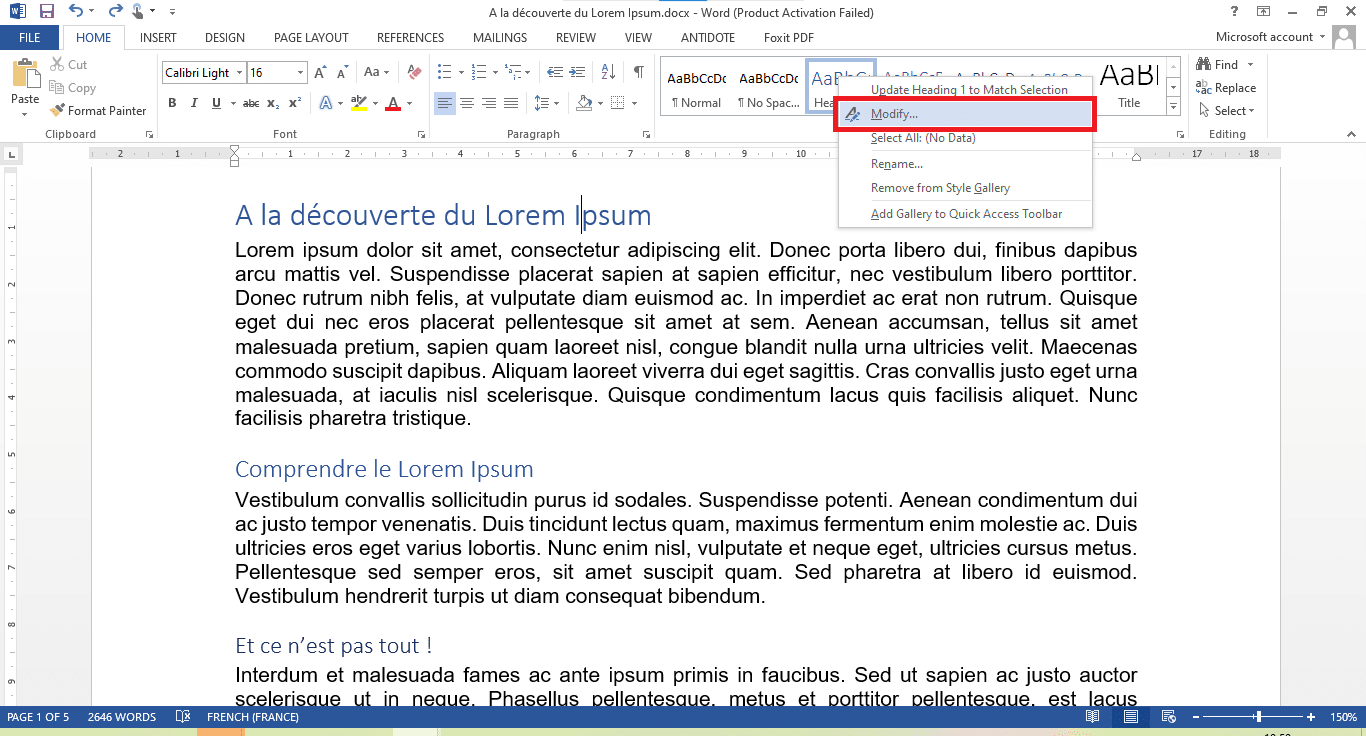Screen dimensions: 1366x736
Task: Open the Select dropdown in Editing group
Action: click(x=1226, y=111)
